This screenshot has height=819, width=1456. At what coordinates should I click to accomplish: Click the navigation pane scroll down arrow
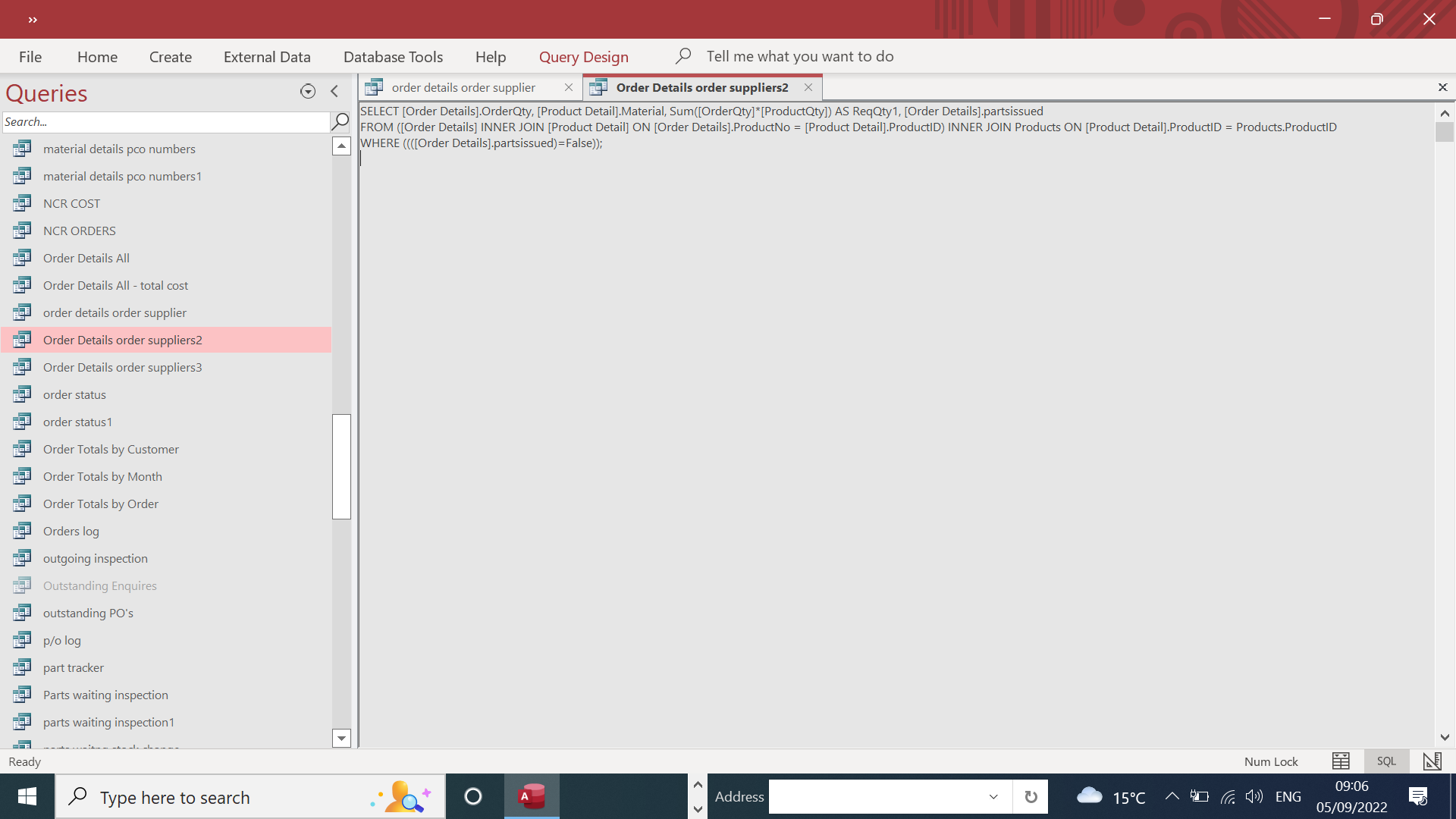point(341,738)
